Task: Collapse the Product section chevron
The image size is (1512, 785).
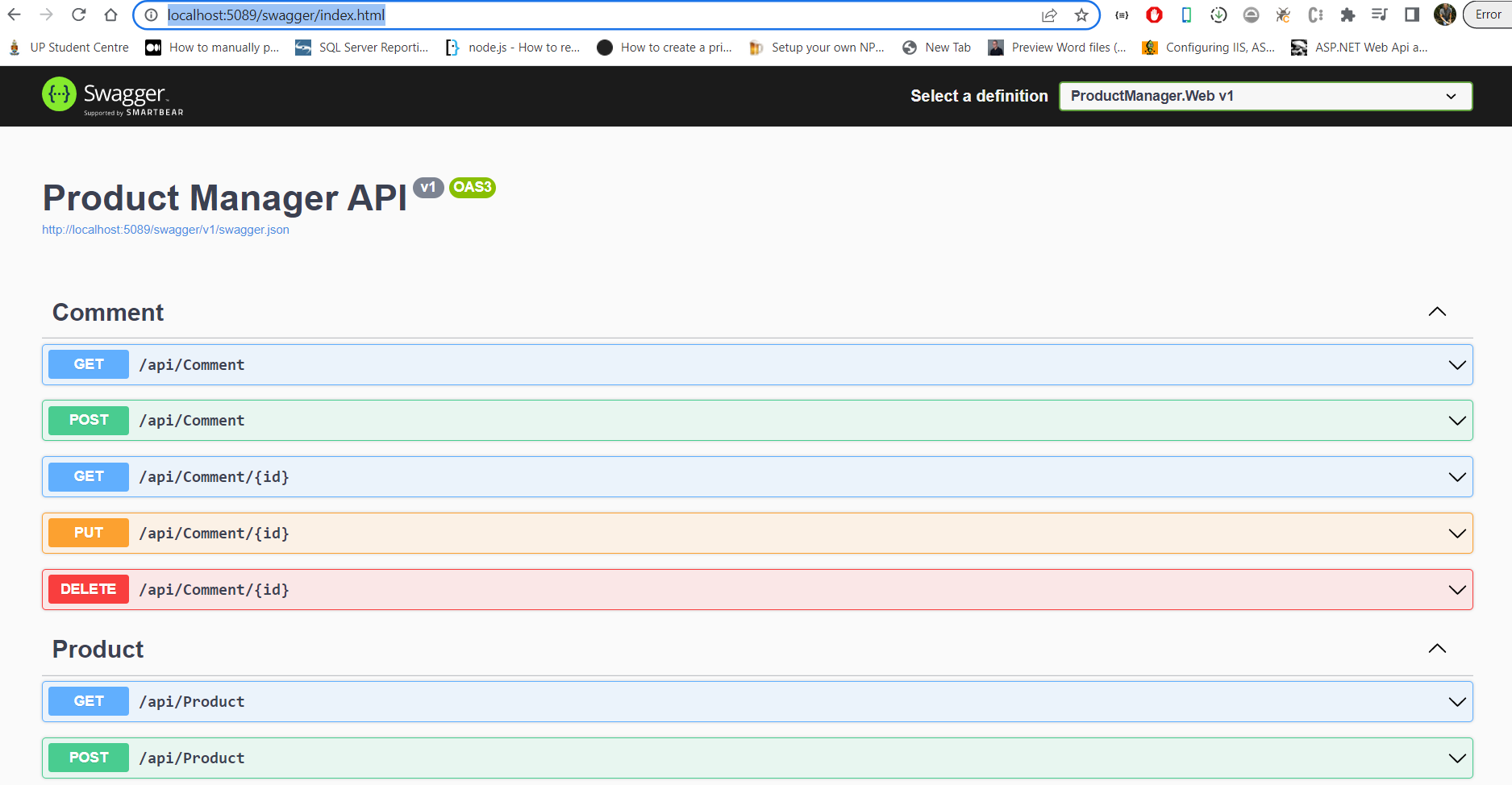Action: (1437, 649)
